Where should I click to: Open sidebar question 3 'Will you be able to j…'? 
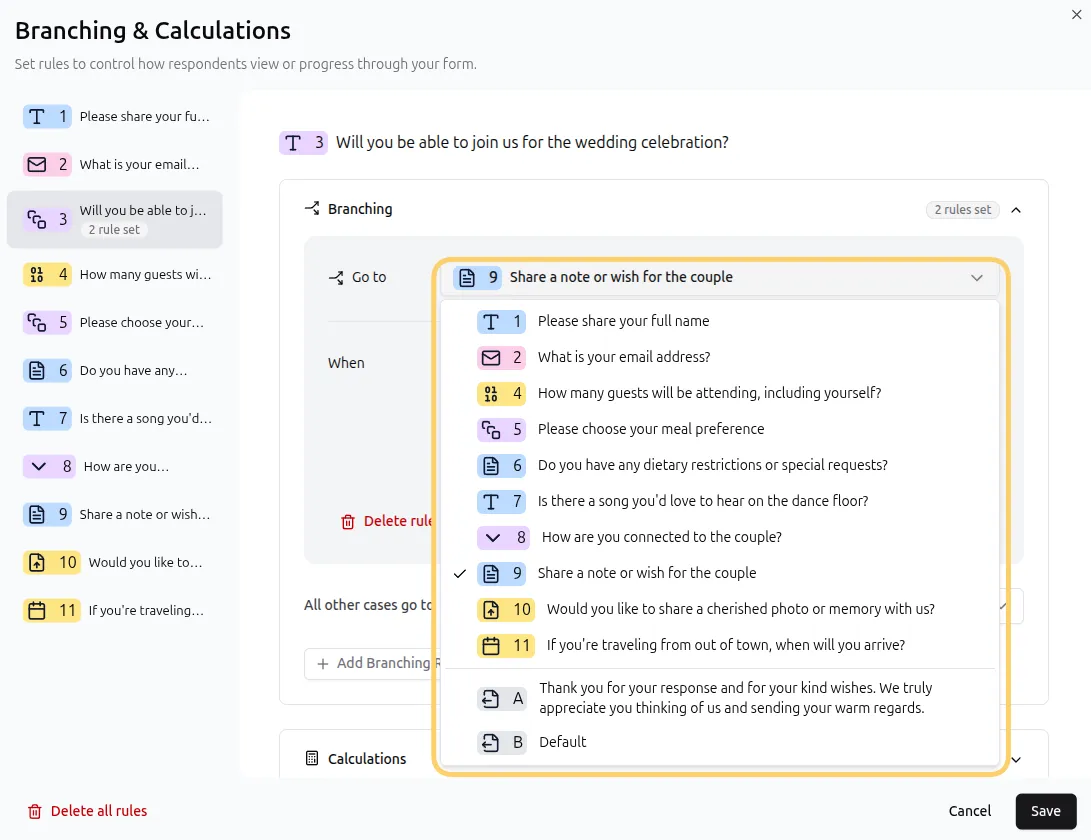[115, 219]
